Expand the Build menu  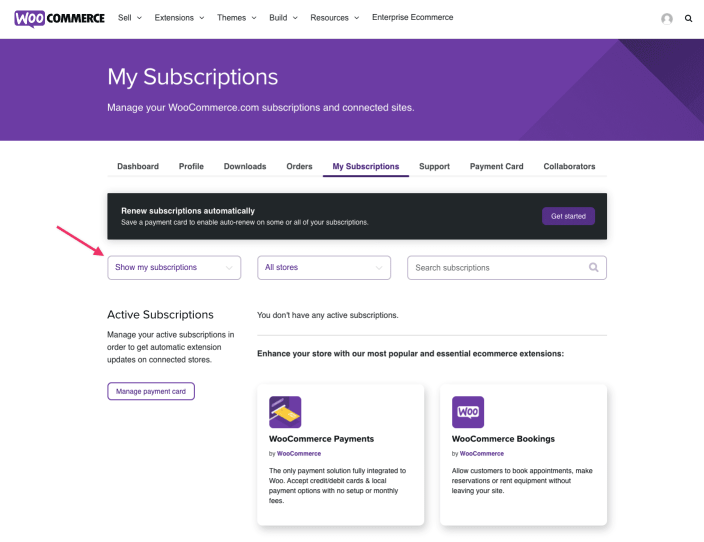pos(283,18)
